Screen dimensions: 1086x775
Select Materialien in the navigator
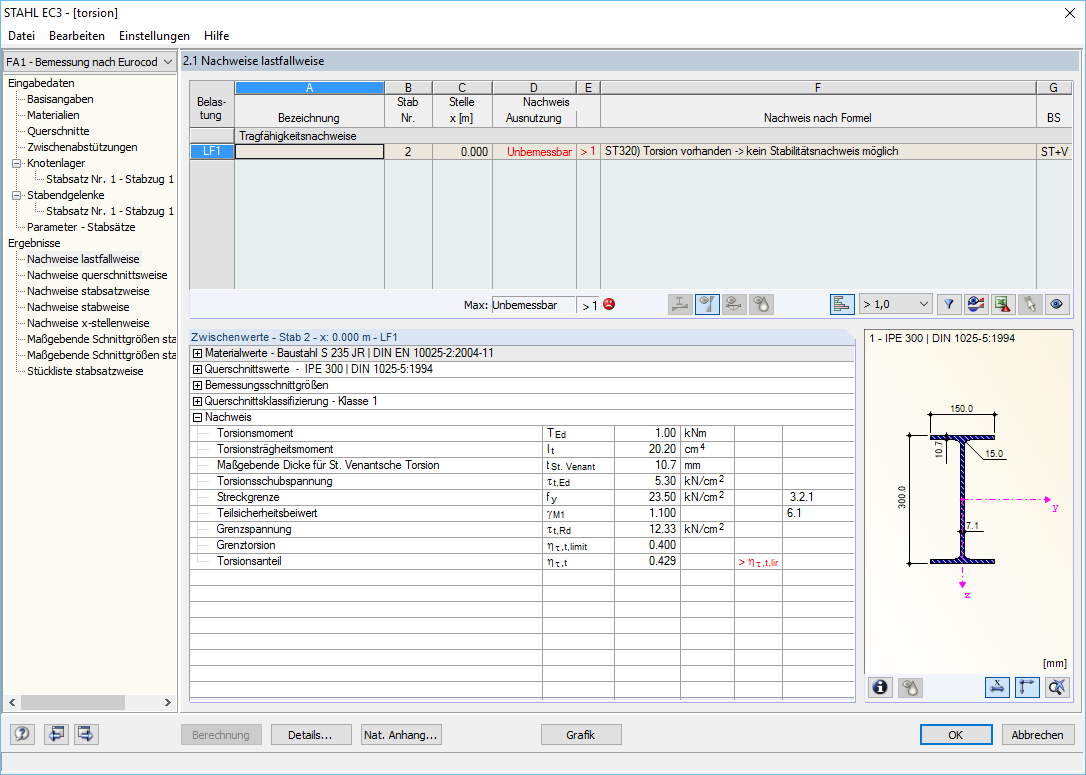click(53, 115)
